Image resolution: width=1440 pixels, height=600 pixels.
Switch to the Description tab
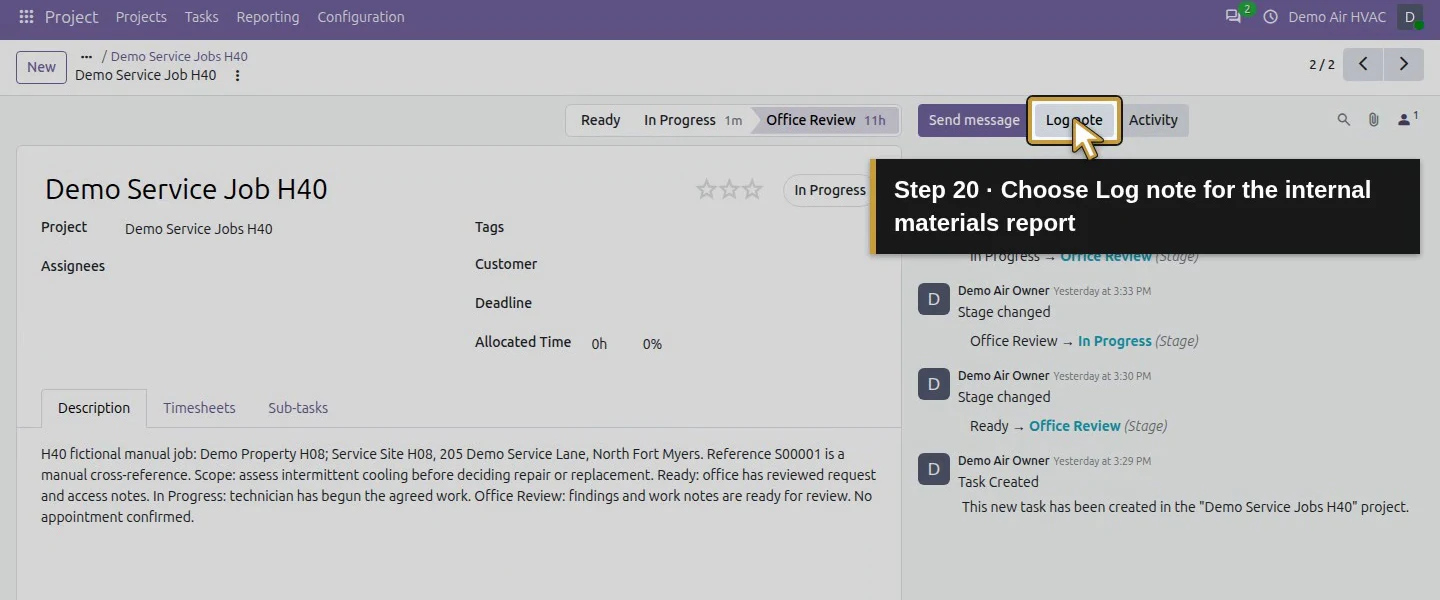click(x=94, y=408)
